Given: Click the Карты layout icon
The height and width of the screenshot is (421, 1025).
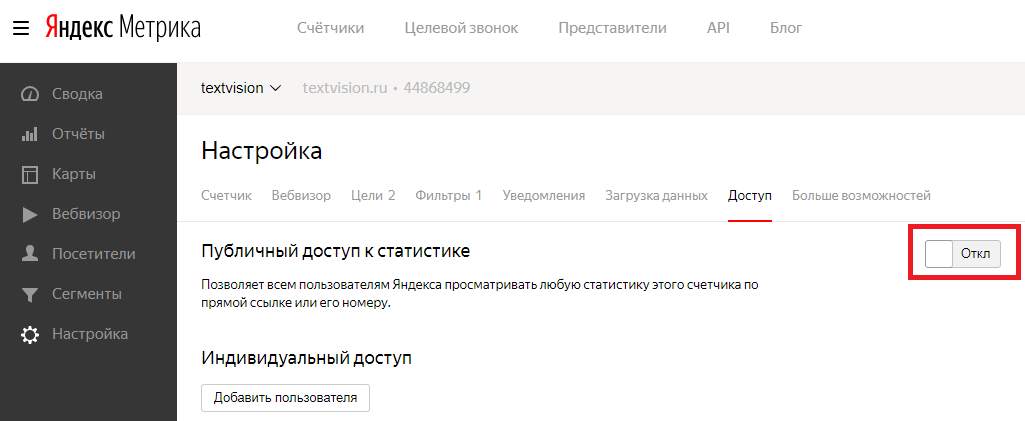Looking at the screenshot, I should pos(30,174).
